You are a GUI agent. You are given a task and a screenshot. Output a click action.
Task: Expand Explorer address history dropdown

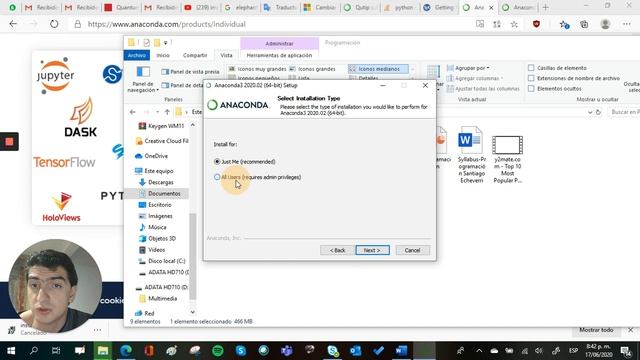pyautogui.click(x=590, y=112)
